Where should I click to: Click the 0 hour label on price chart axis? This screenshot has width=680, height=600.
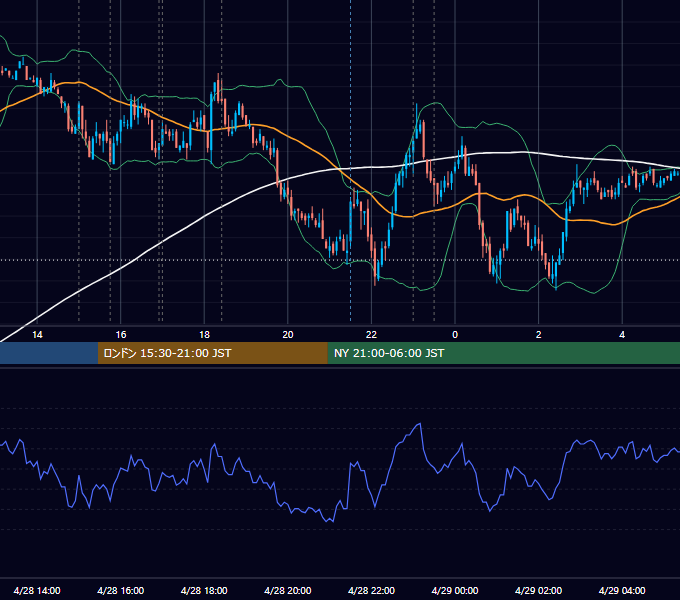point(455,334)
